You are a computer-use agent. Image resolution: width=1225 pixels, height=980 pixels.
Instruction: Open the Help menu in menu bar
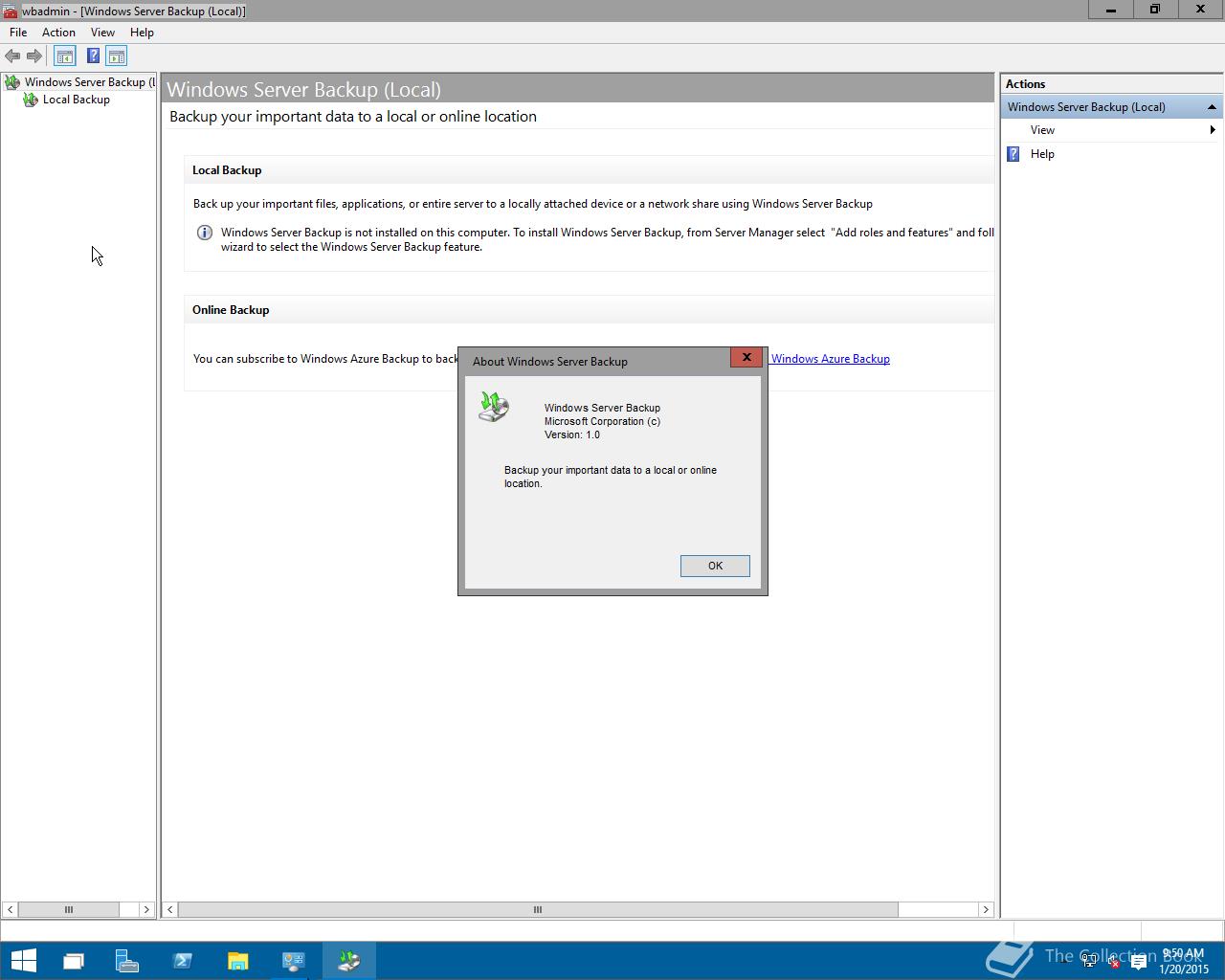[142, 33]
